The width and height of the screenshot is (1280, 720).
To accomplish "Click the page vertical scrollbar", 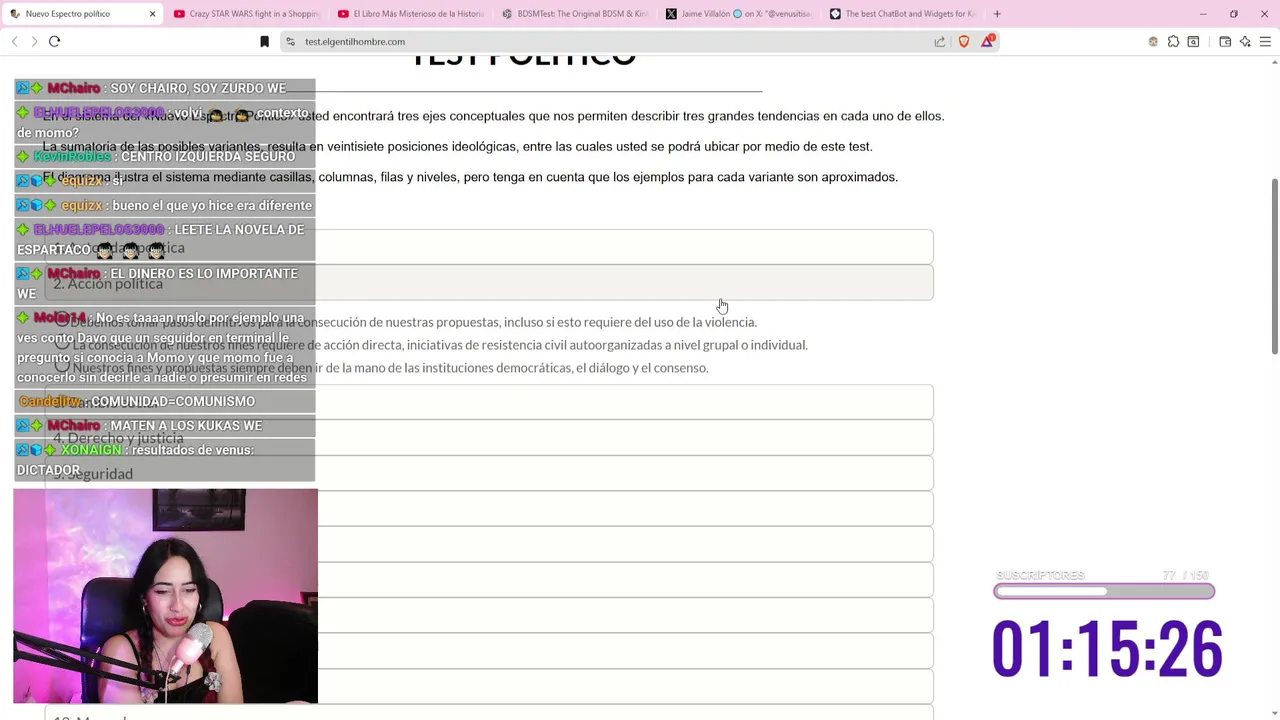I will point(1274,266).
